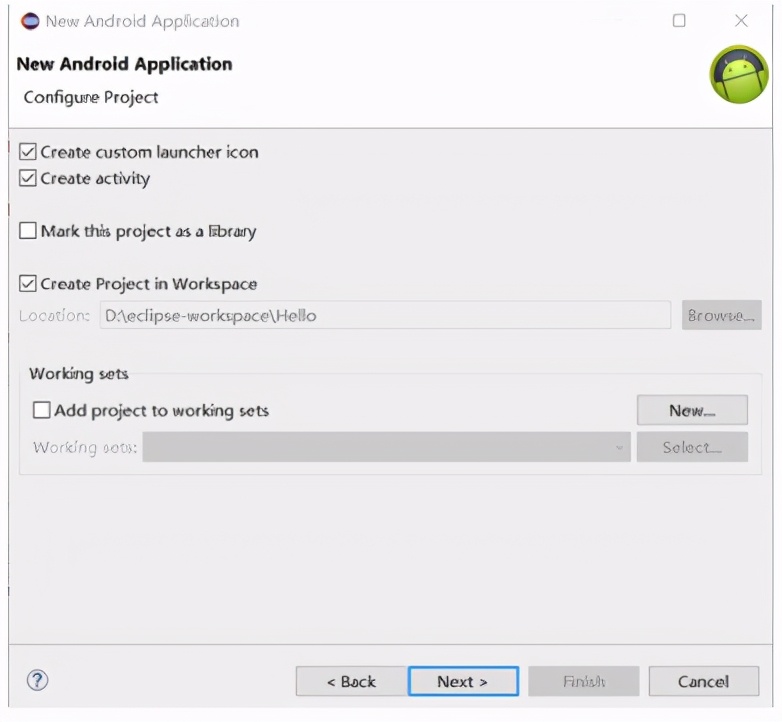Check Add project to working sets
Image resolution: width=782 pixels, height=722 pixels.
(x=41, y=410)
